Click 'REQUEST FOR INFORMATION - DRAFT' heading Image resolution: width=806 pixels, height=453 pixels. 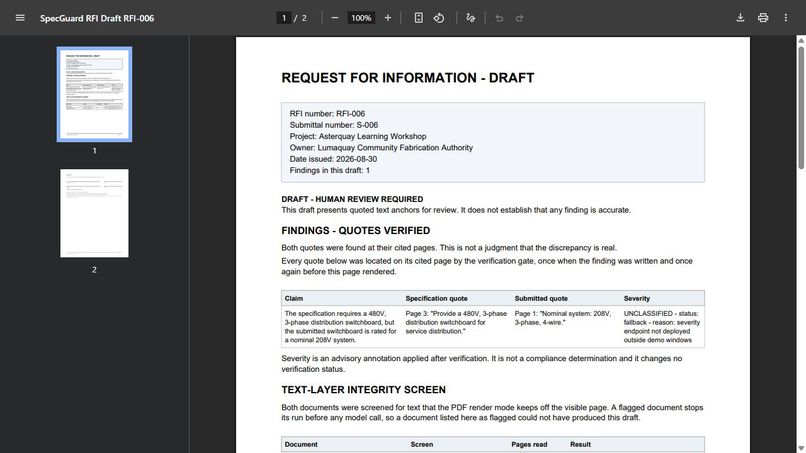coord(408,78)
